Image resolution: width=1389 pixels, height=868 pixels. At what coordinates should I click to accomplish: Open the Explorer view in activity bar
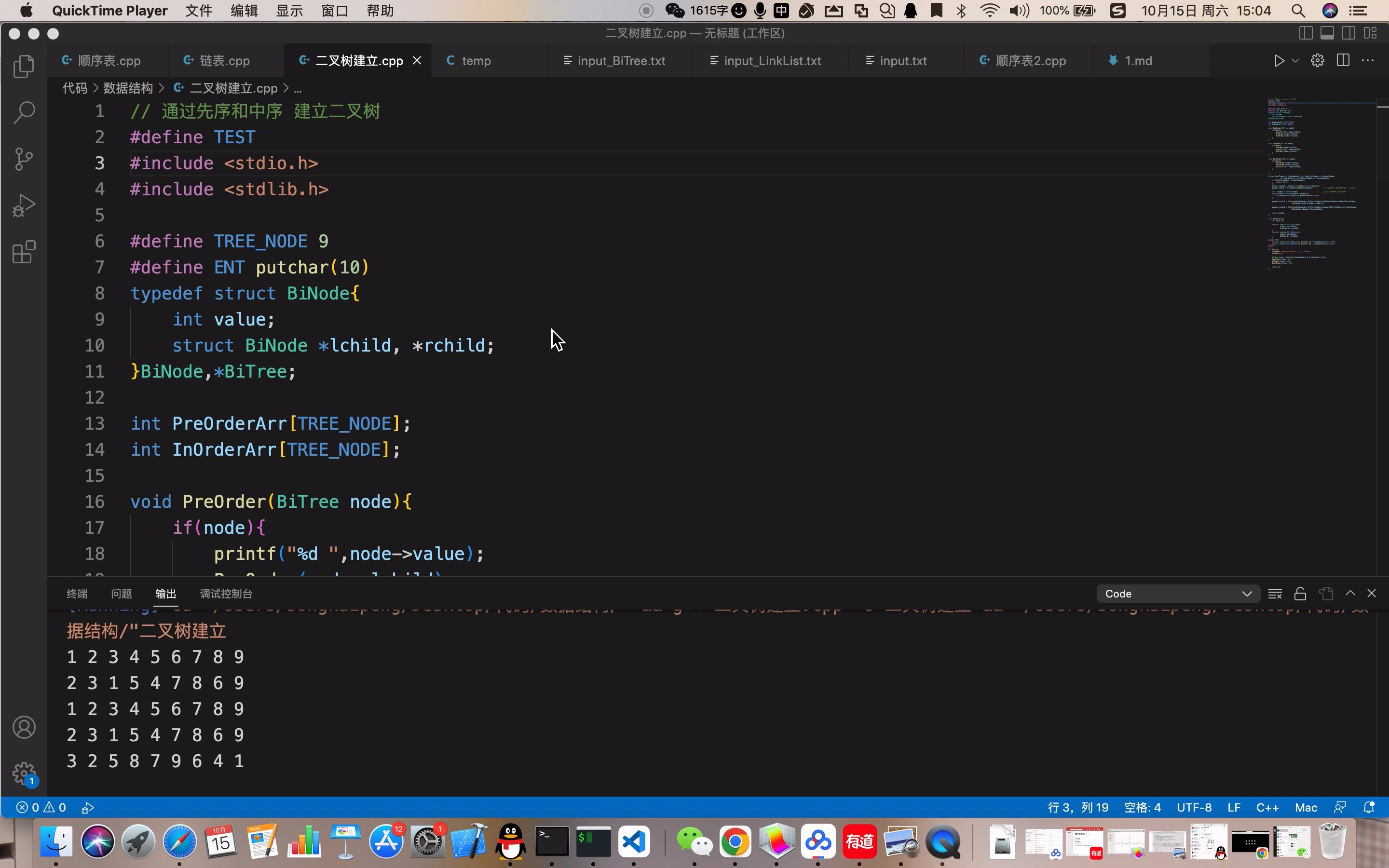point(24,67)
